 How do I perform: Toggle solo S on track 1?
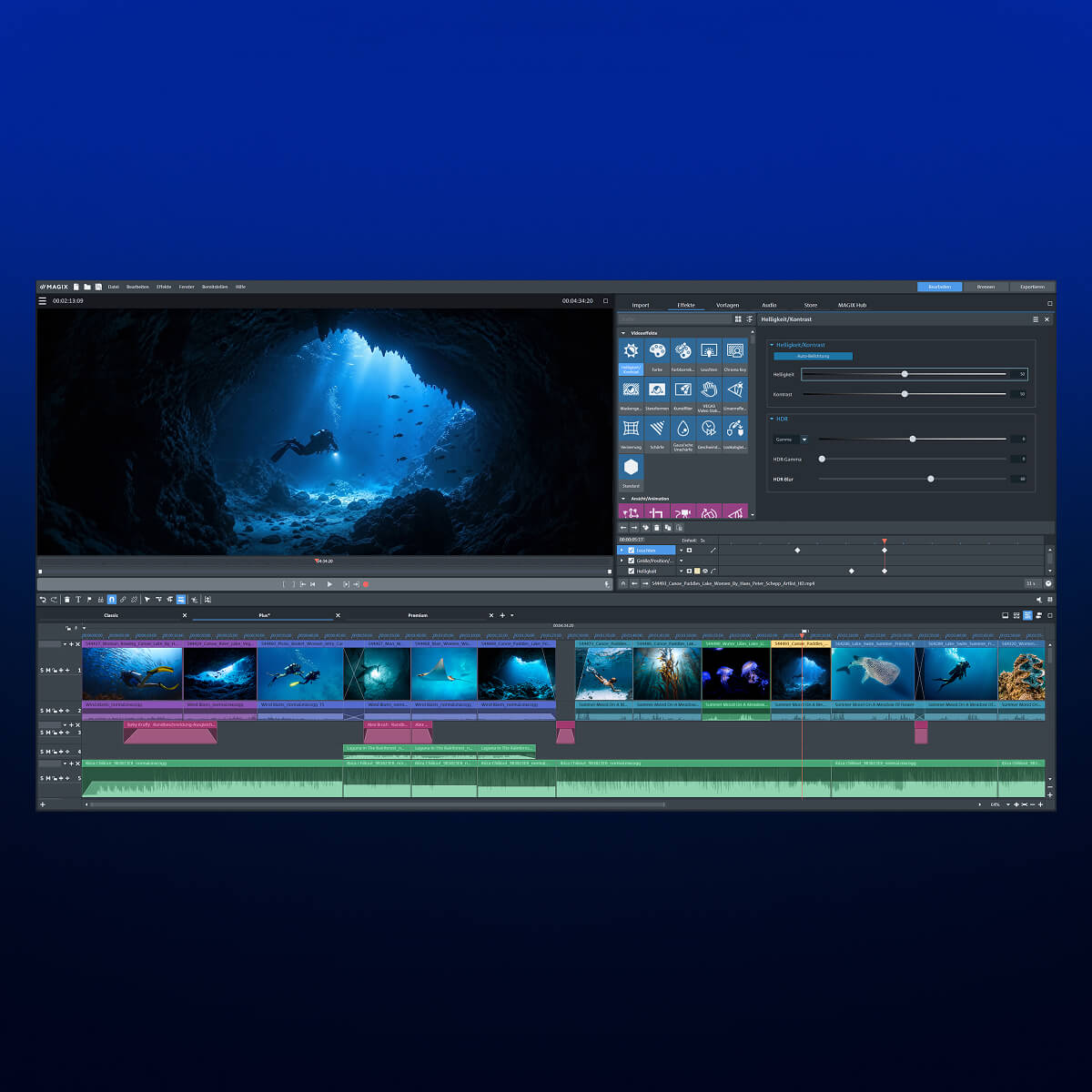(42, 671)
